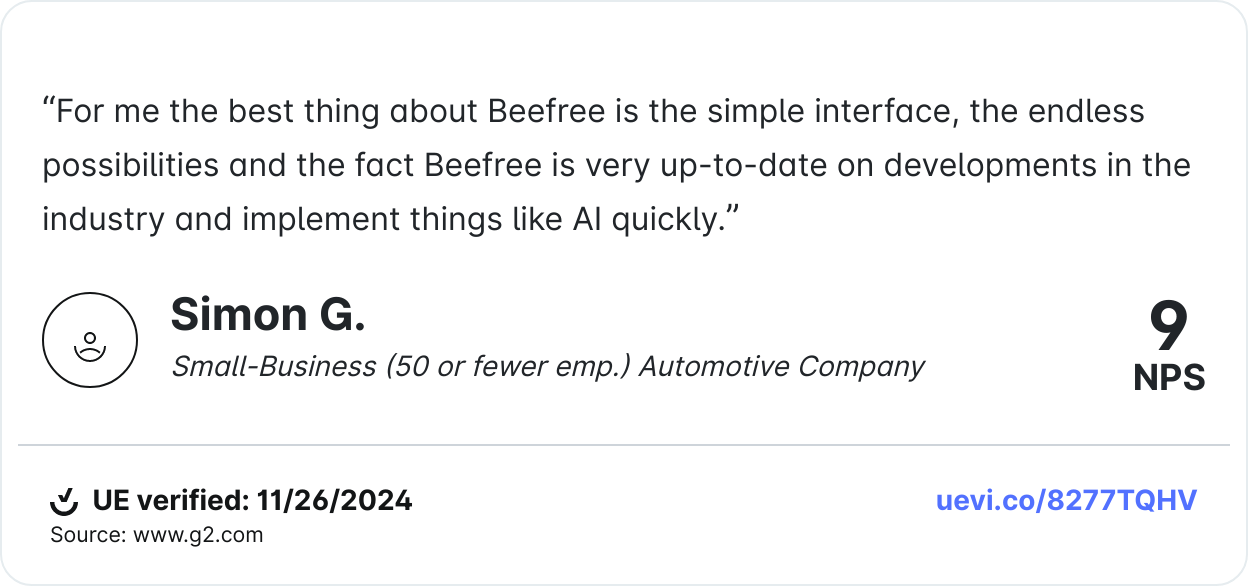Click the 'Source:' label text

87,535
